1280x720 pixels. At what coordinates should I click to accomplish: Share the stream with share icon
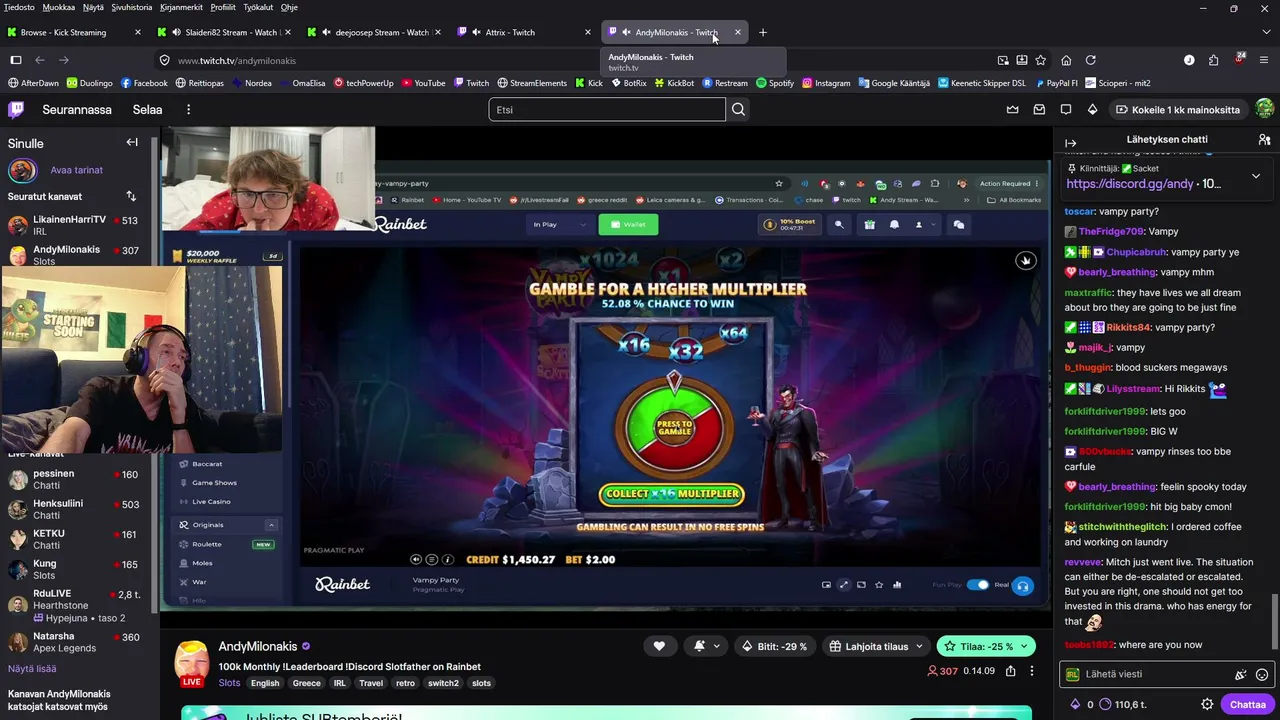pos(1011,671)
